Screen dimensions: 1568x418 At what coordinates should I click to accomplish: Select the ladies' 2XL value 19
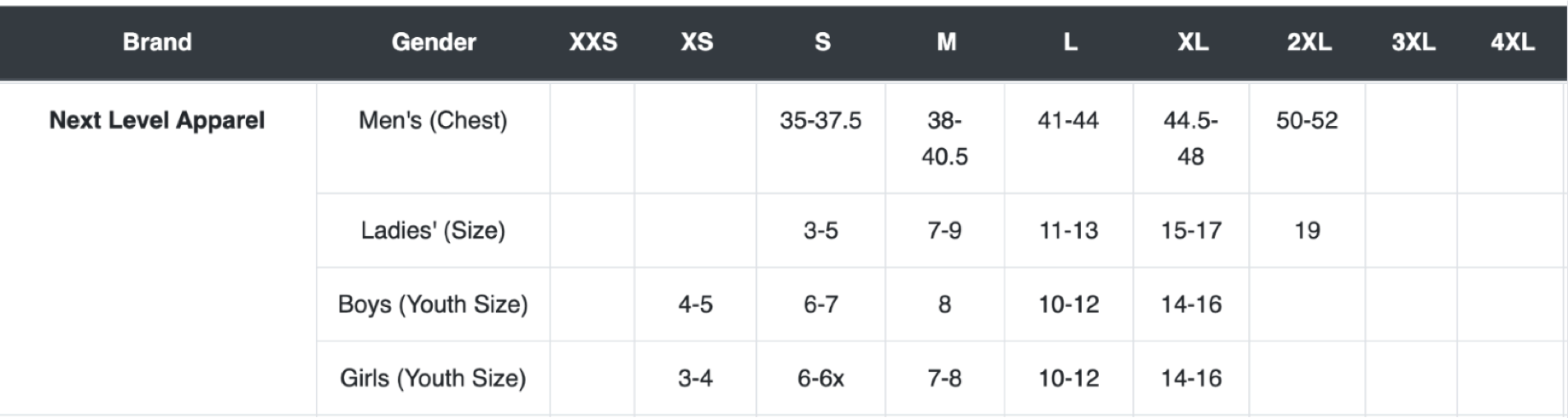pyautogui.click(x=1307, y=230)
